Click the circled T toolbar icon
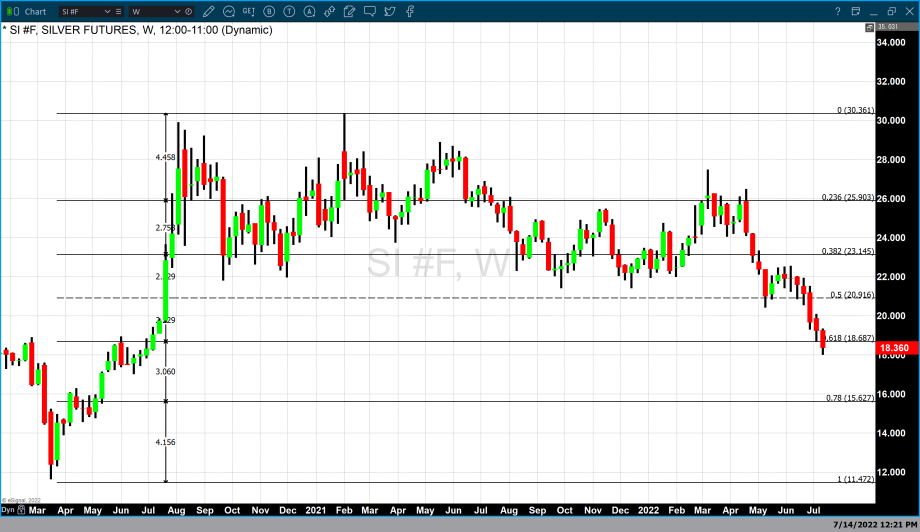Image resolution: width=920 pixels, height=532 pixels. (x=288, y=11)
